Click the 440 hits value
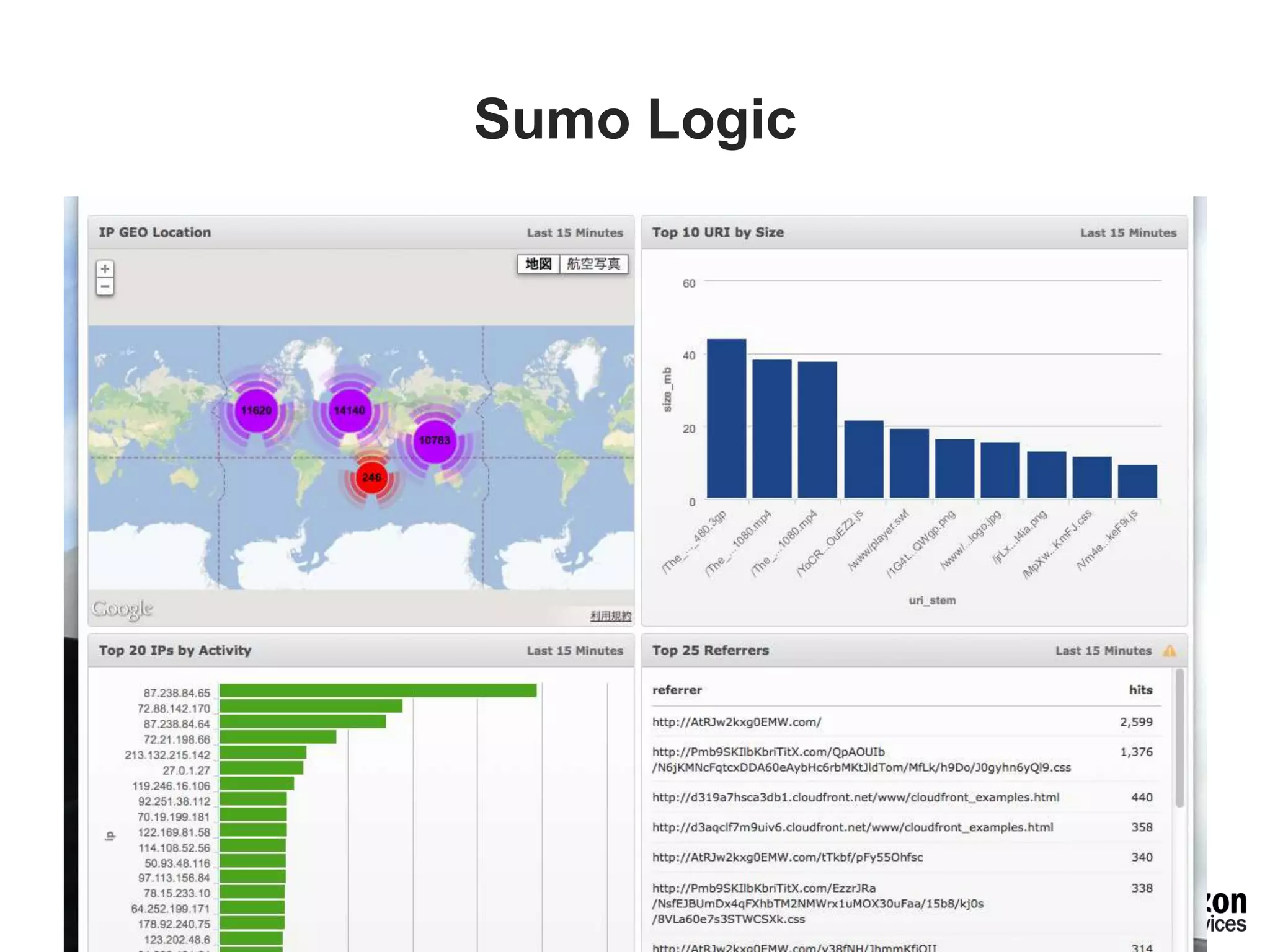This screenshot has height=952, width=1270. [x=1142, y=798]
